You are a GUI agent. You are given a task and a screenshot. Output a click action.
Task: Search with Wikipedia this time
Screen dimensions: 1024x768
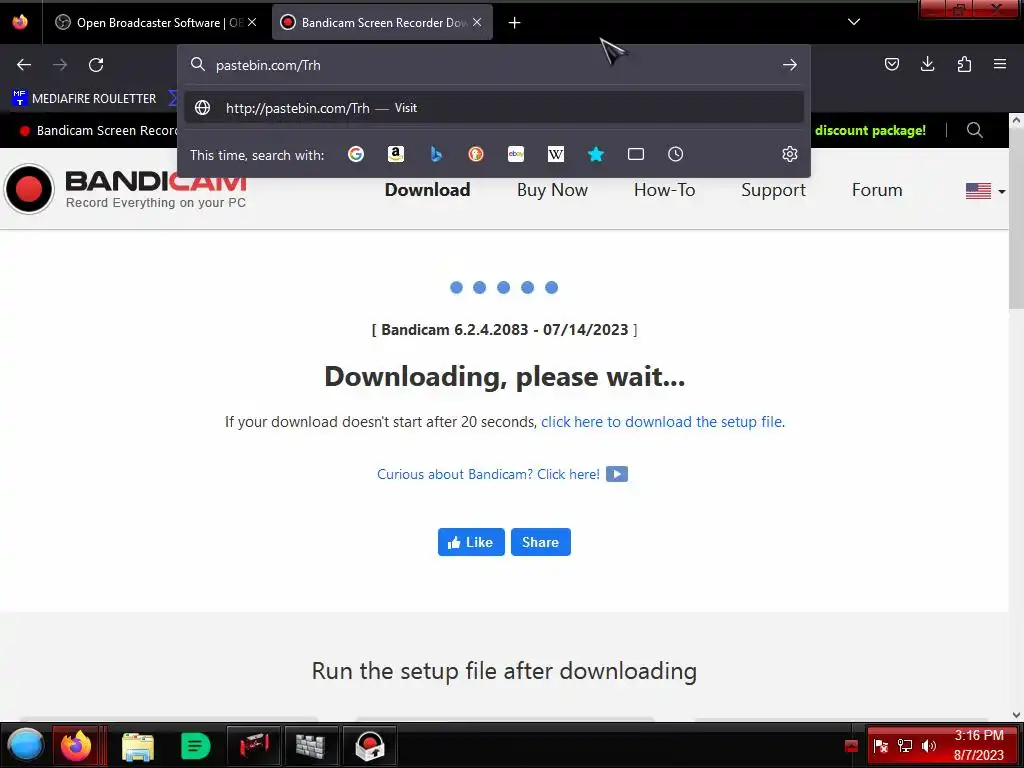coord(556,154)
